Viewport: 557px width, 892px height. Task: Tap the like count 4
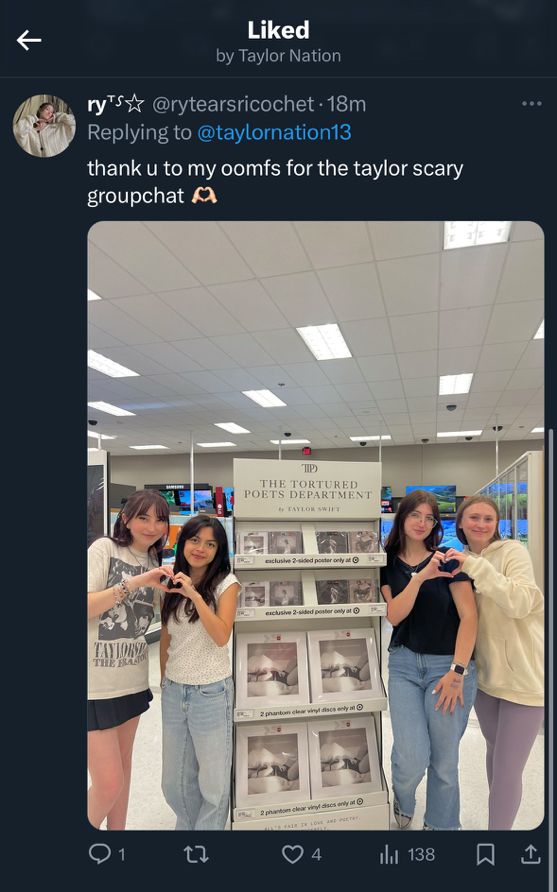coord(316,854)
